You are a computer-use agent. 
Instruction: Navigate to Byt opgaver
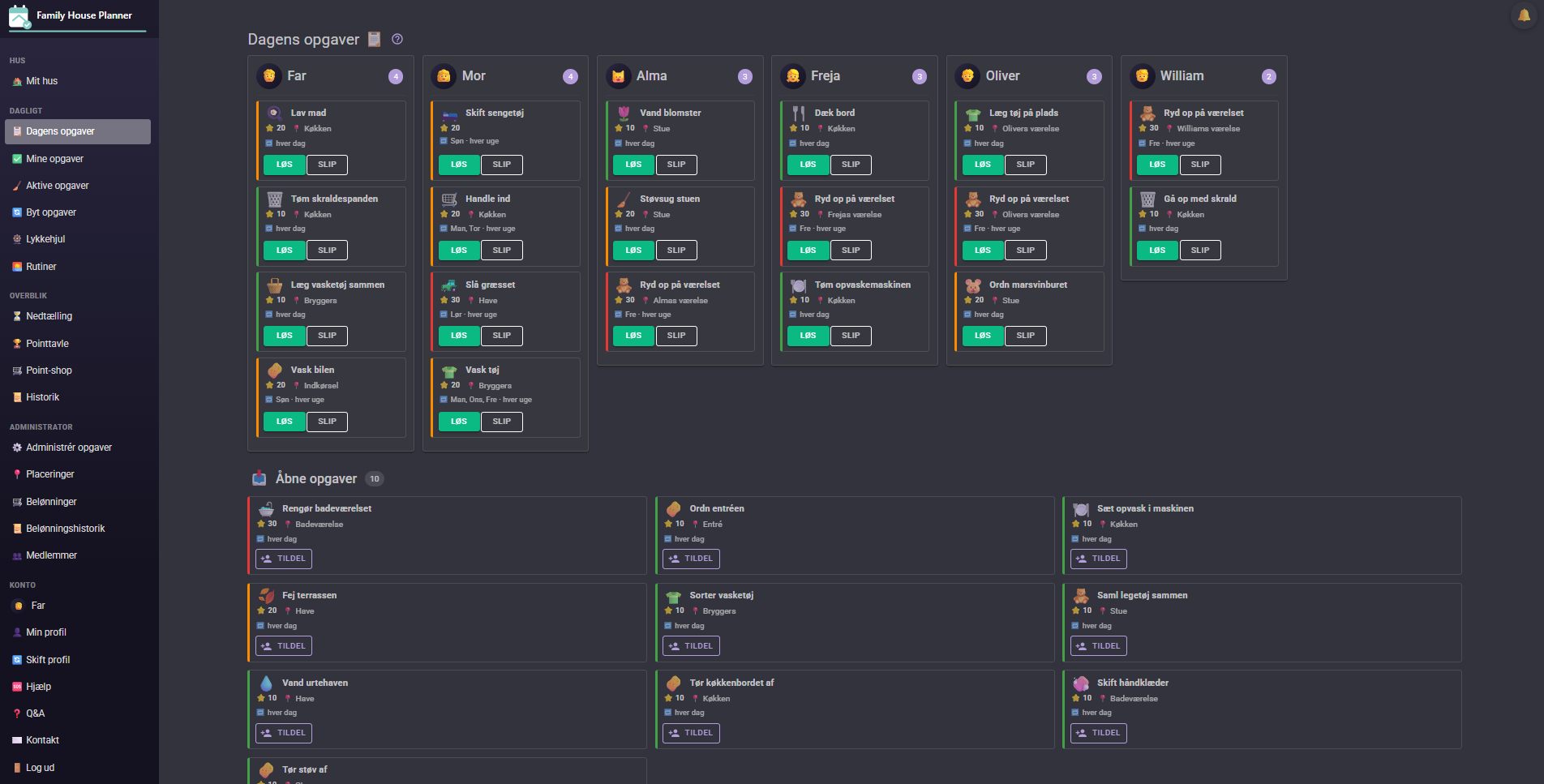coord(78,212)
